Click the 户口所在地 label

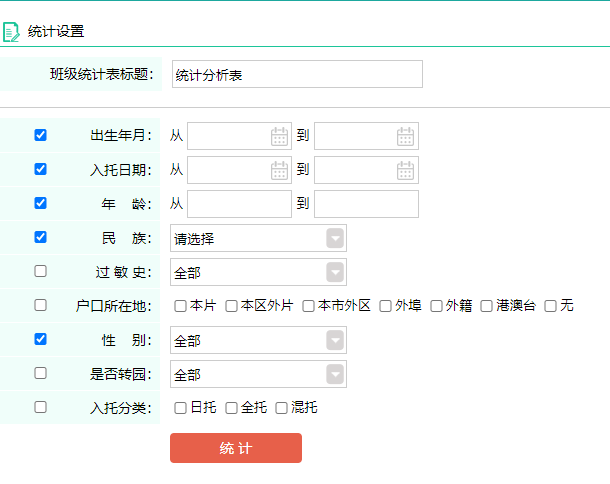(114, 306)
